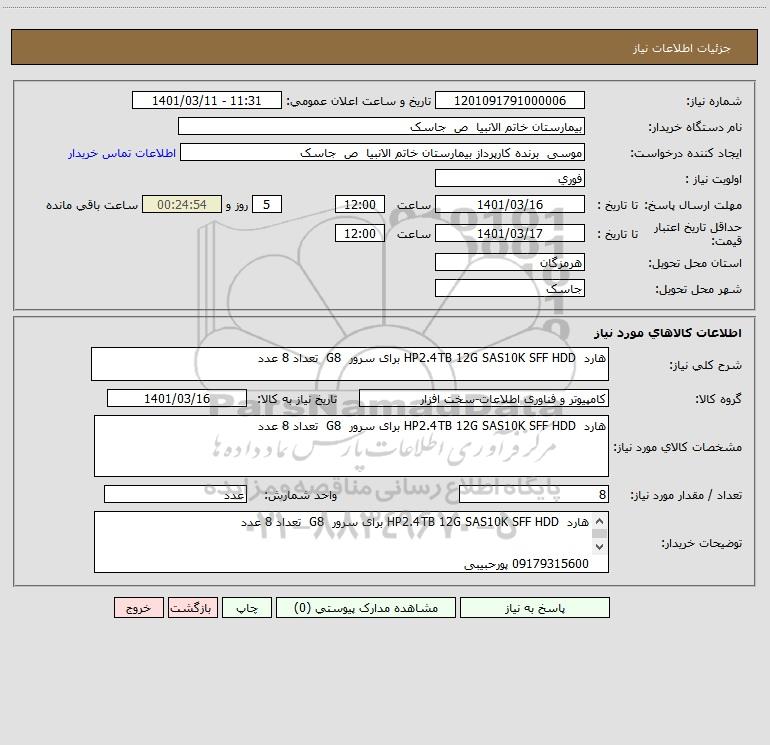
Task: Click the priority field showing 'فوری'
Action: [510, 178]
